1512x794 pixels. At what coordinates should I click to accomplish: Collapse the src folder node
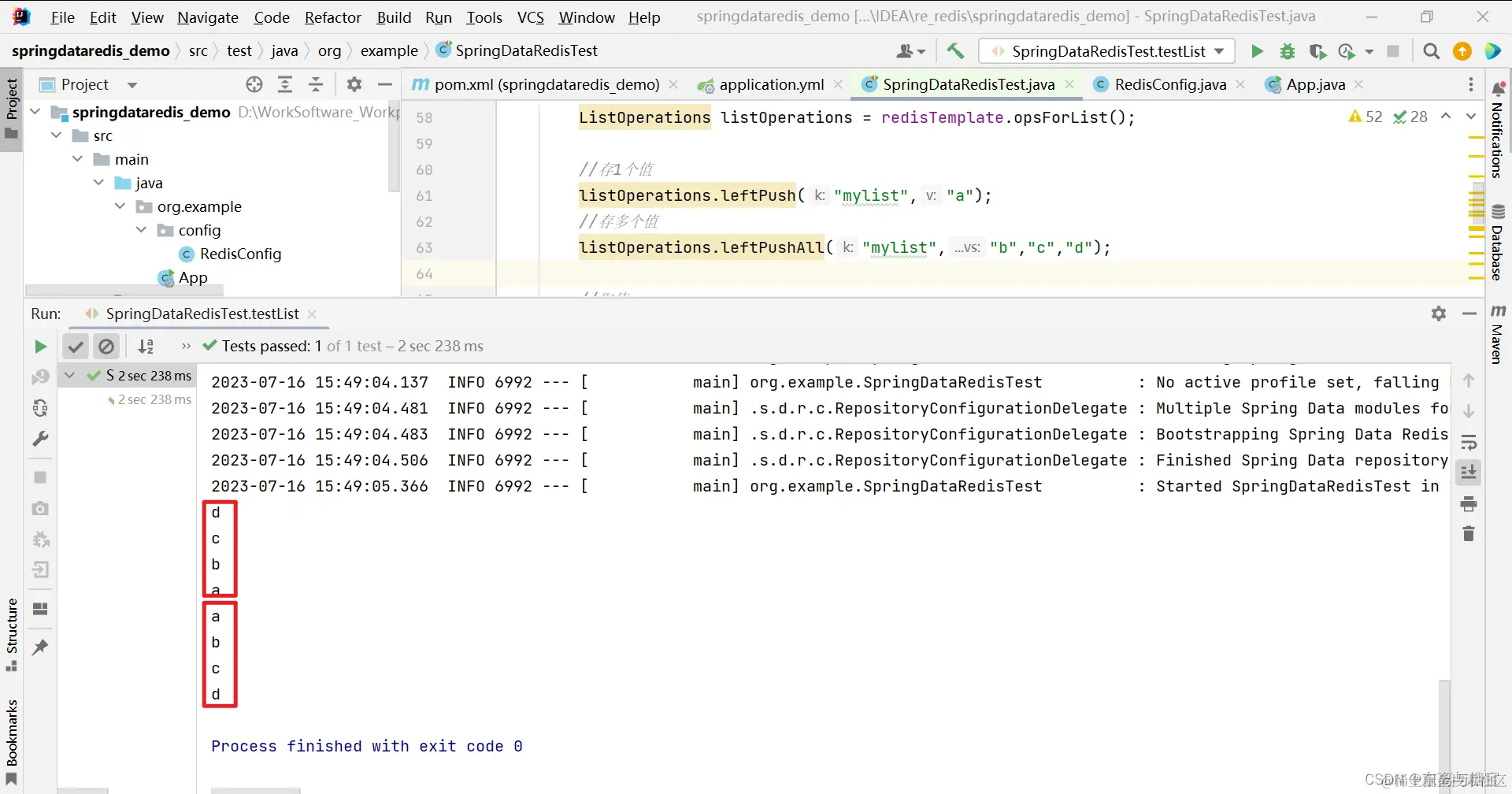coord(57,135)
